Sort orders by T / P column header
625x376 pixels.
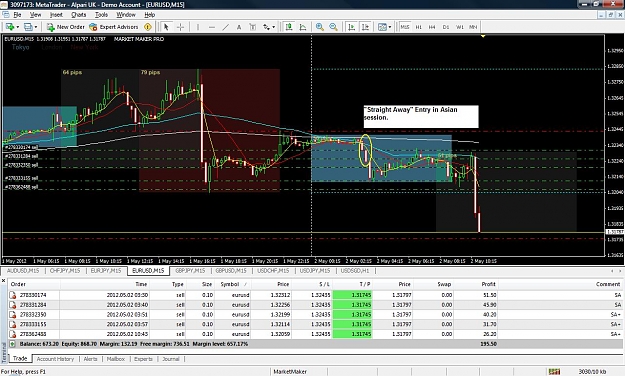[x=352, y=284]
